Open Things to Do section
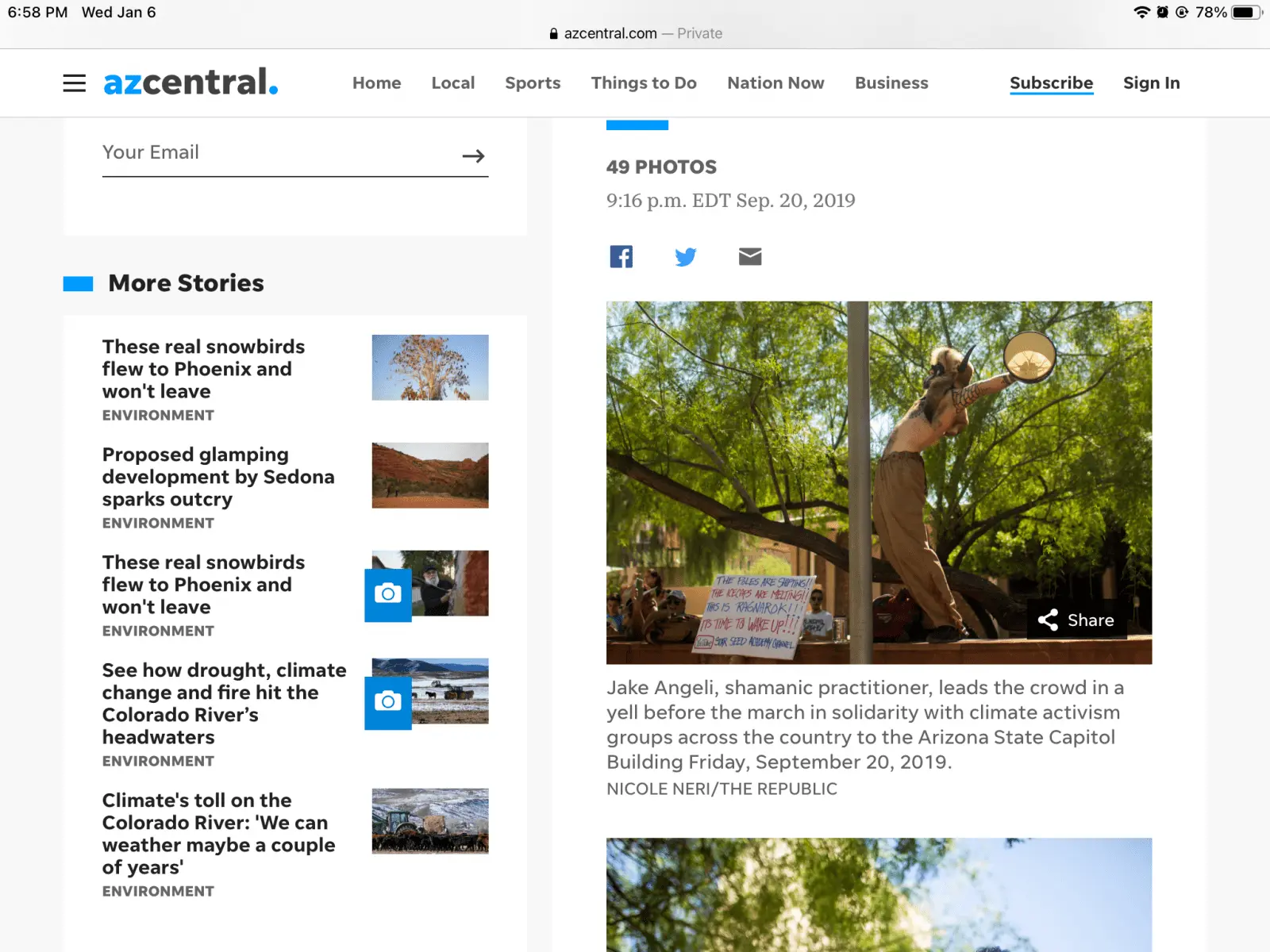The height and width of the screenshot is (952, 1270). tap(644, 83)
